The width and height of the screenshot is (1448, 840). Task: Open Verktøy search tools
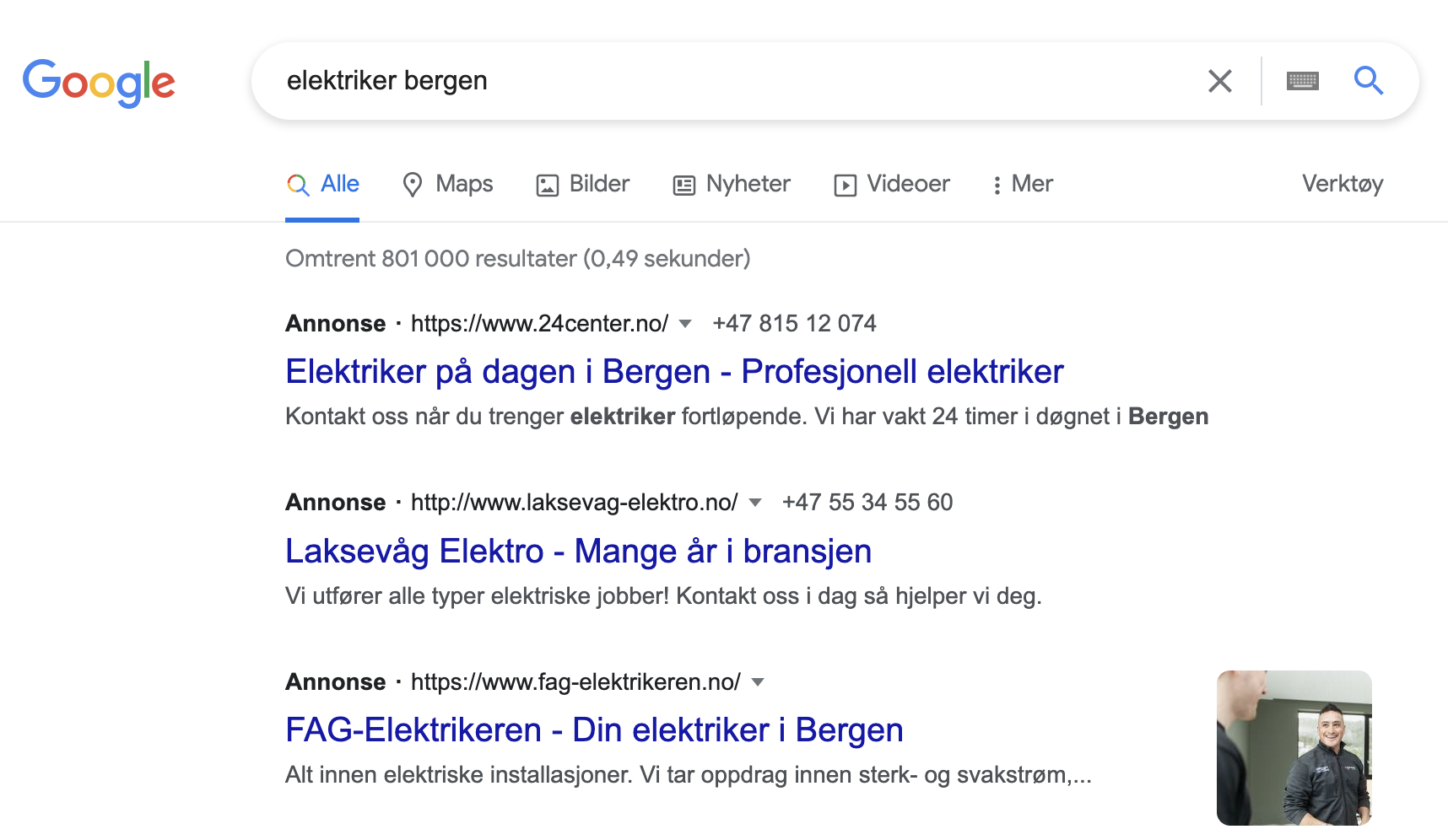point(1342,184)
